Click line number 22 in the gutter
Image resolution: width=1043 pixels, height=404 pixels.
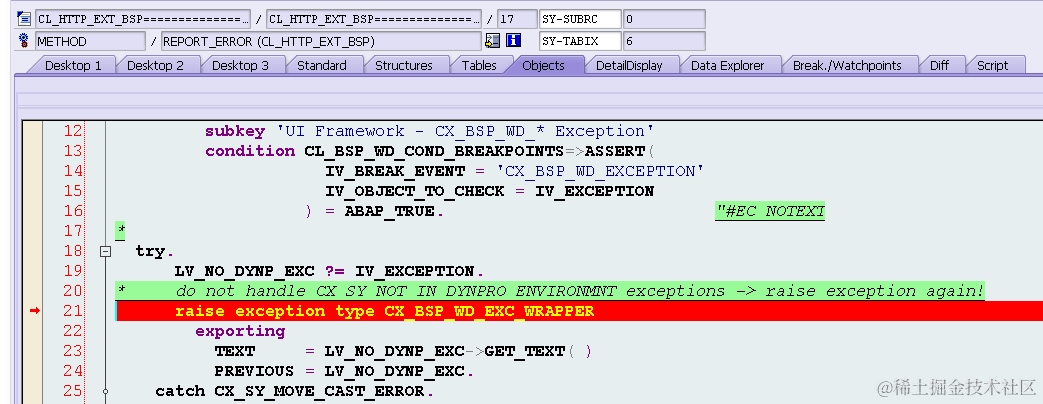[x=73, y=331]
